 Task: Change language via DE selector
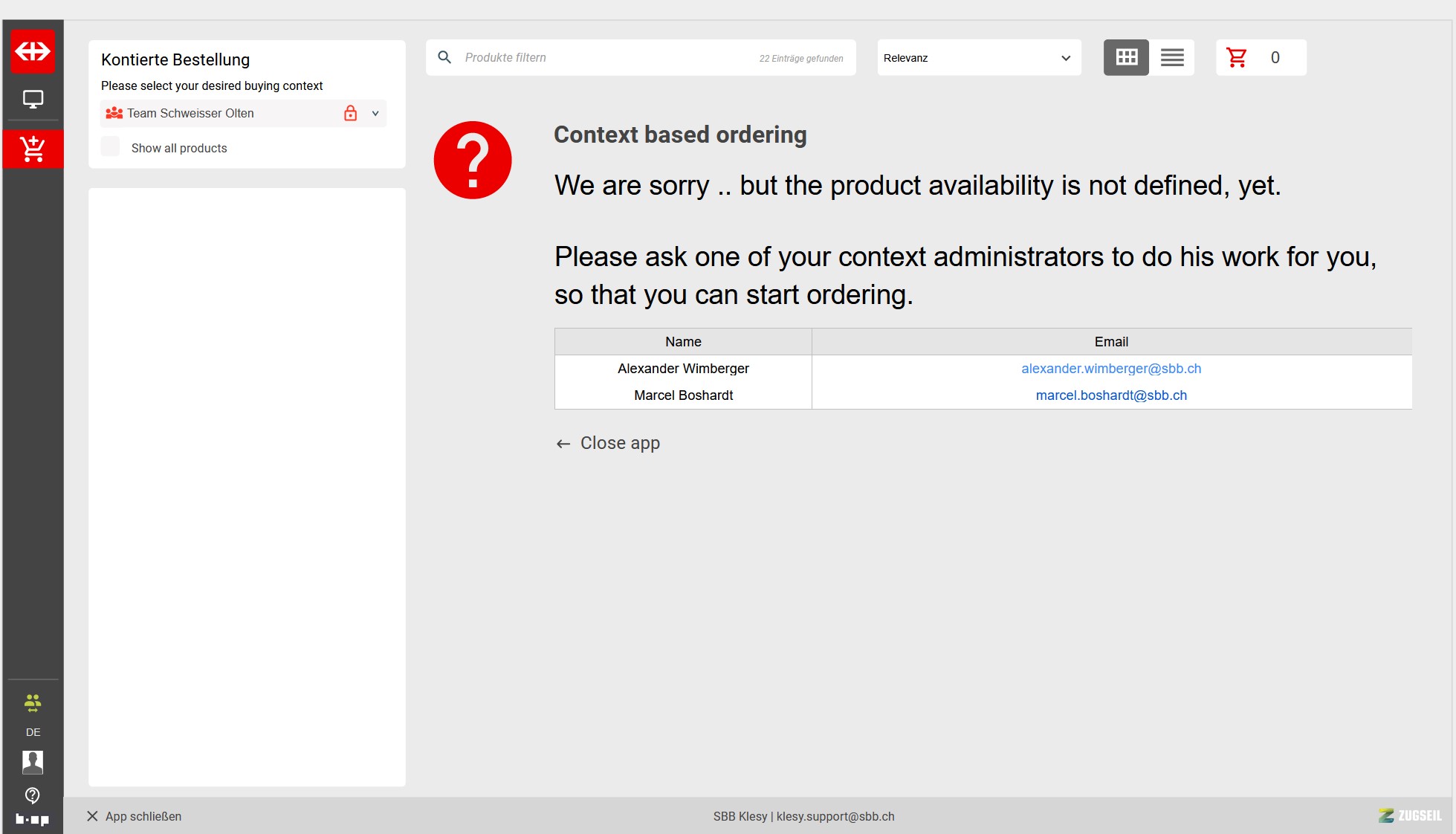pos(33,732)
